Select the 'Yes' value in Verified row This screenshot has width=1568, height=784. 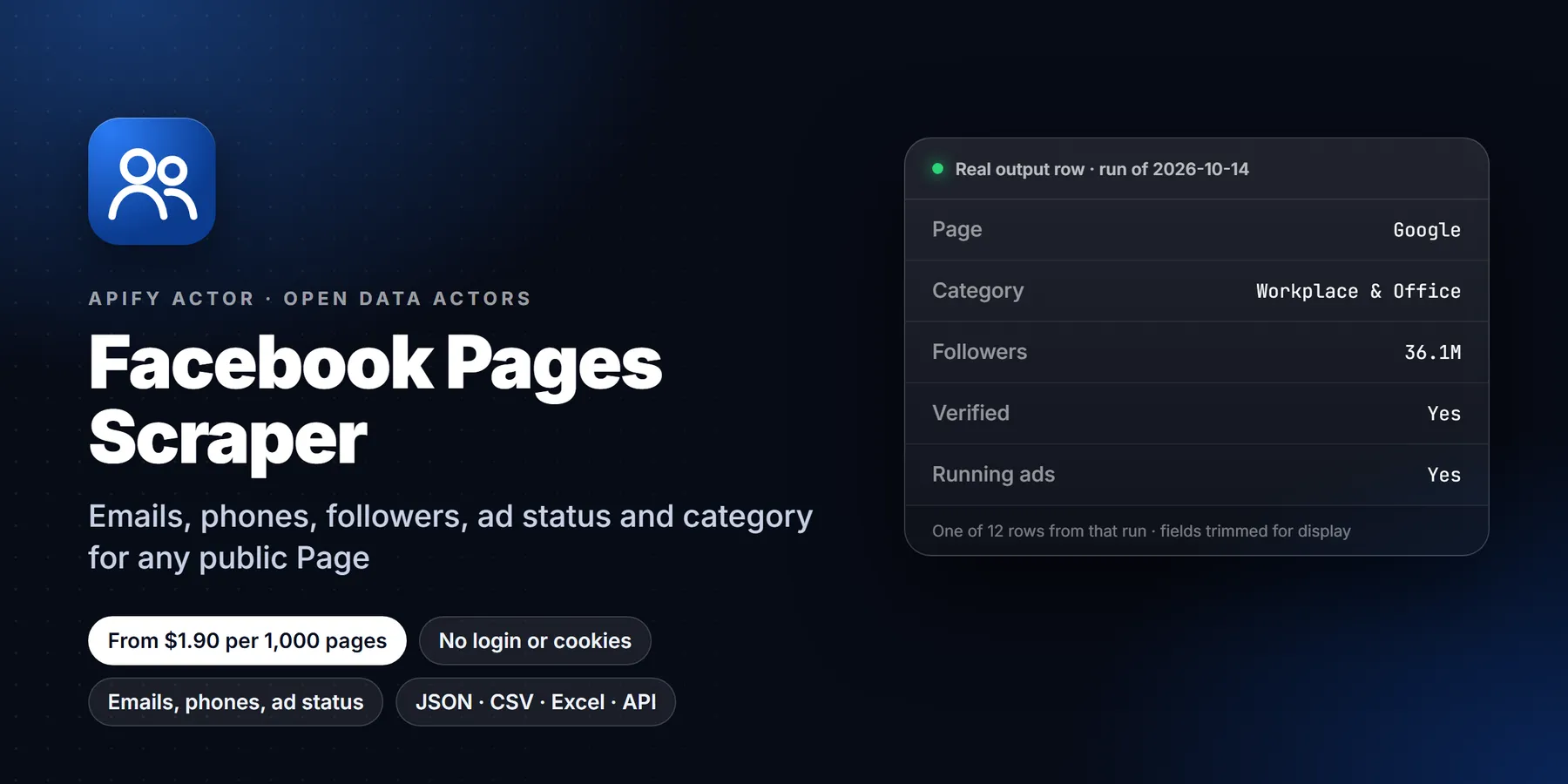point(1444,414)
